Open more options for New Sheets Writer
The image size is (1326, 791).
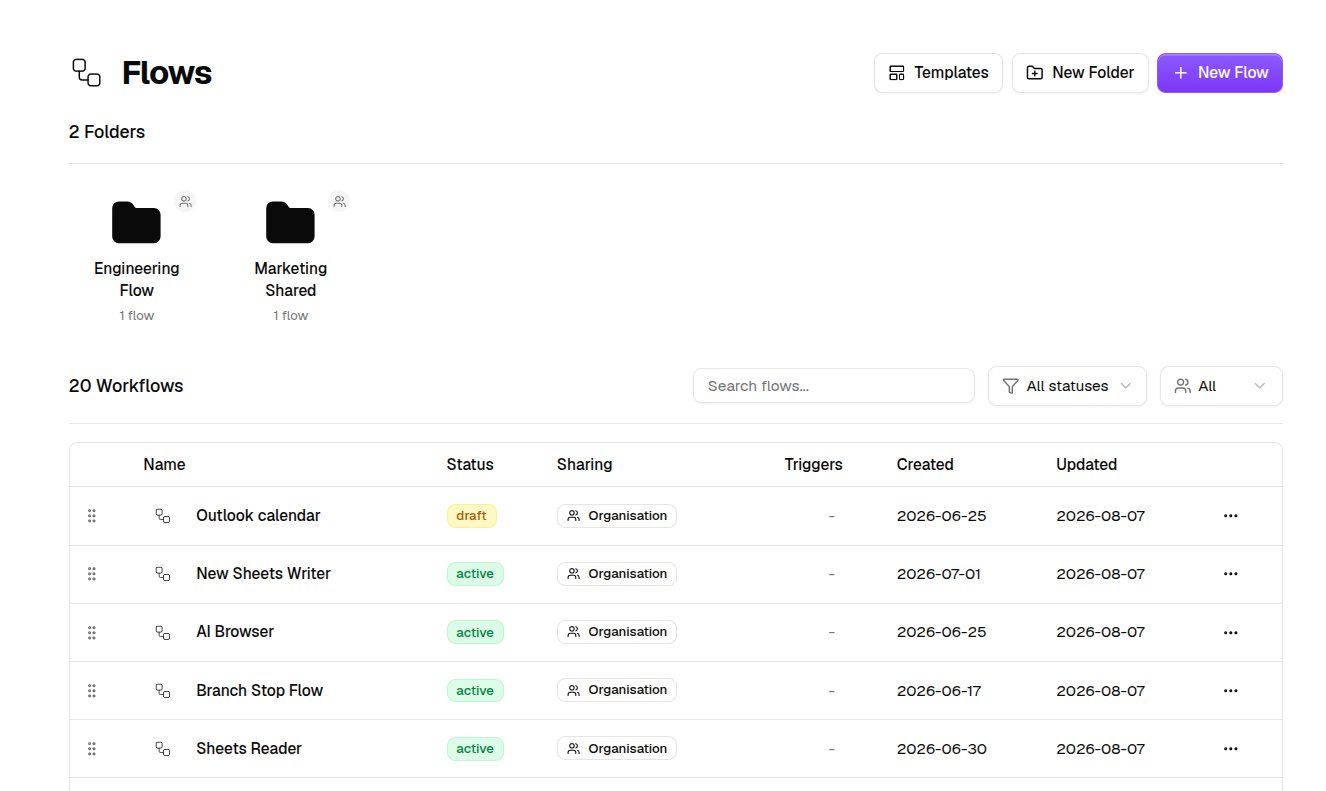pyautogui.click(x=1231, y=574)
